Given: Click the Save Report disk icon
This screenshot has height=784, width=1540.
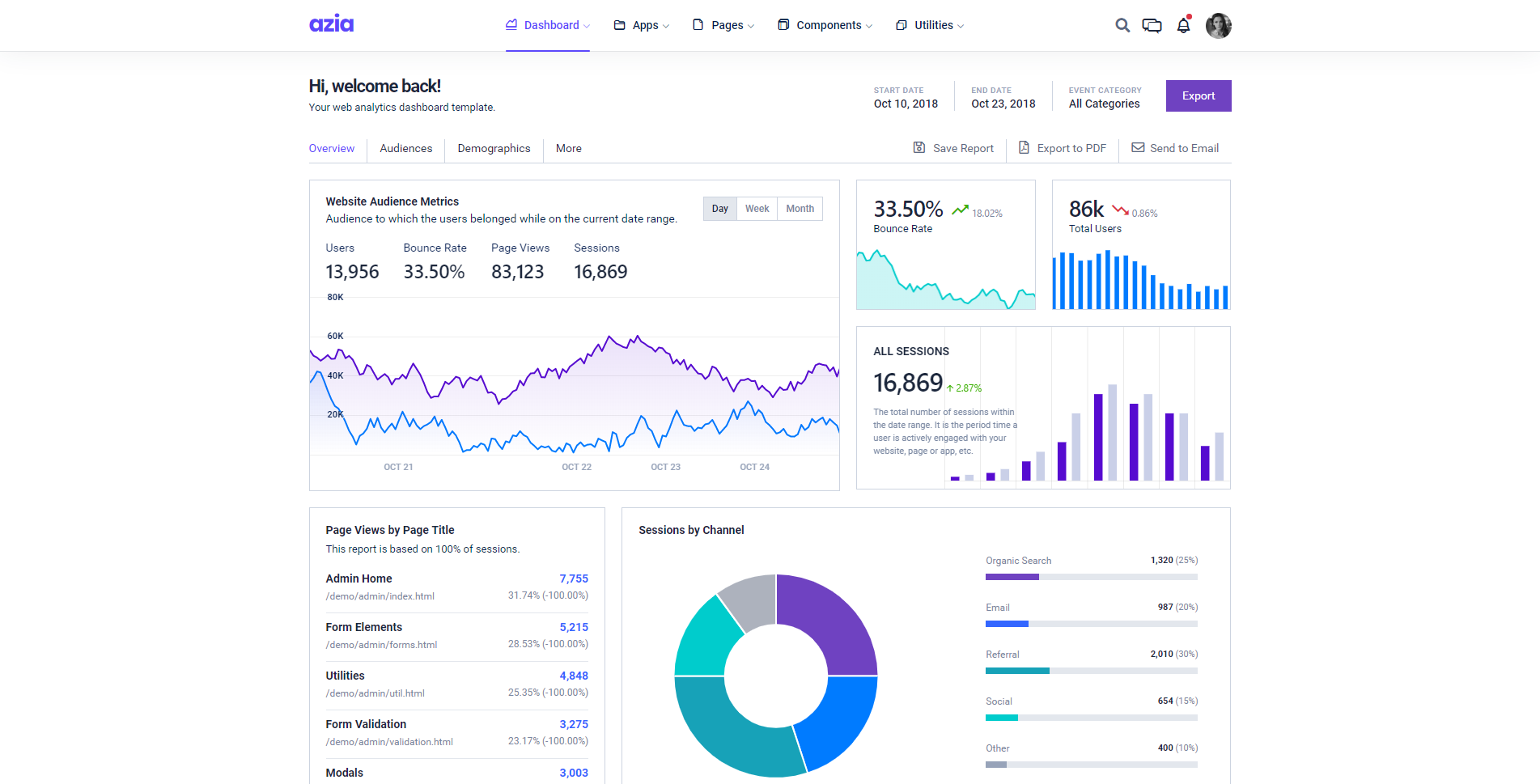Looking at the screenshot, I should (919, 147).
